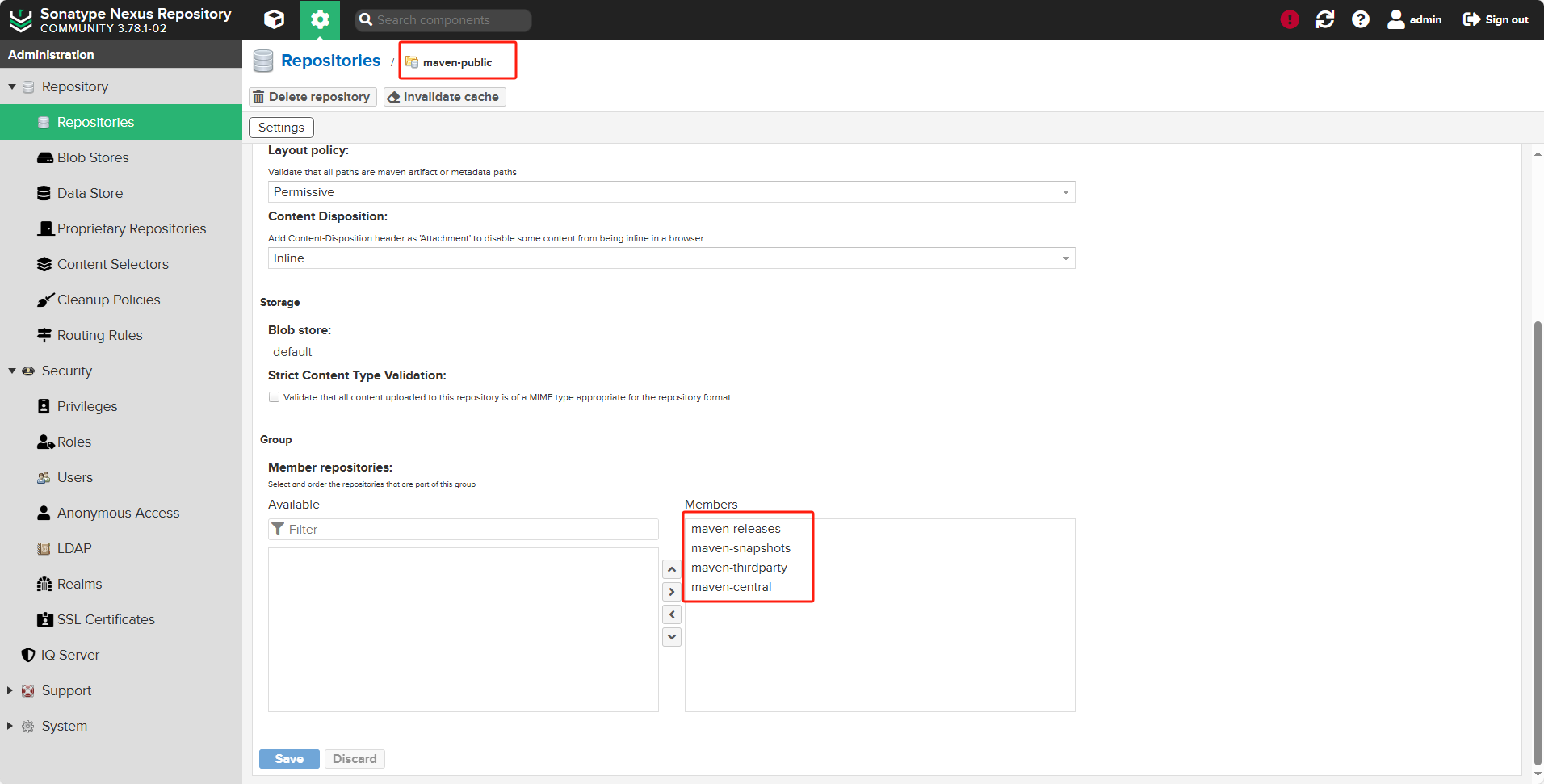Image resolution: width=1544 pixels, height=784 pixels.
Task: Click the Support lifebuoy icon
Action: [x=28, y=690]
